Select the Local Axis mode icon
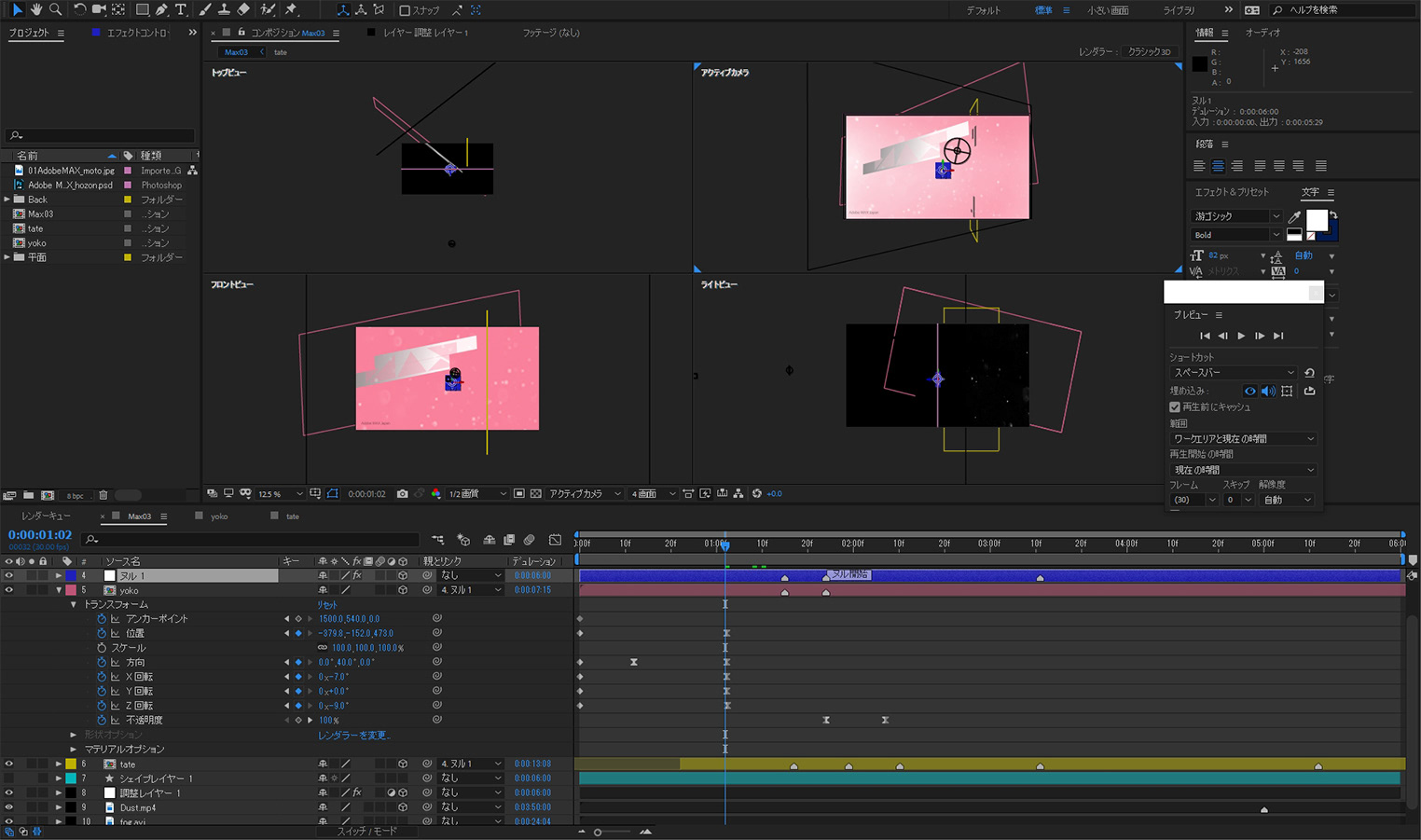Viewport: 1421px width, 840px height. pos(343,10)
